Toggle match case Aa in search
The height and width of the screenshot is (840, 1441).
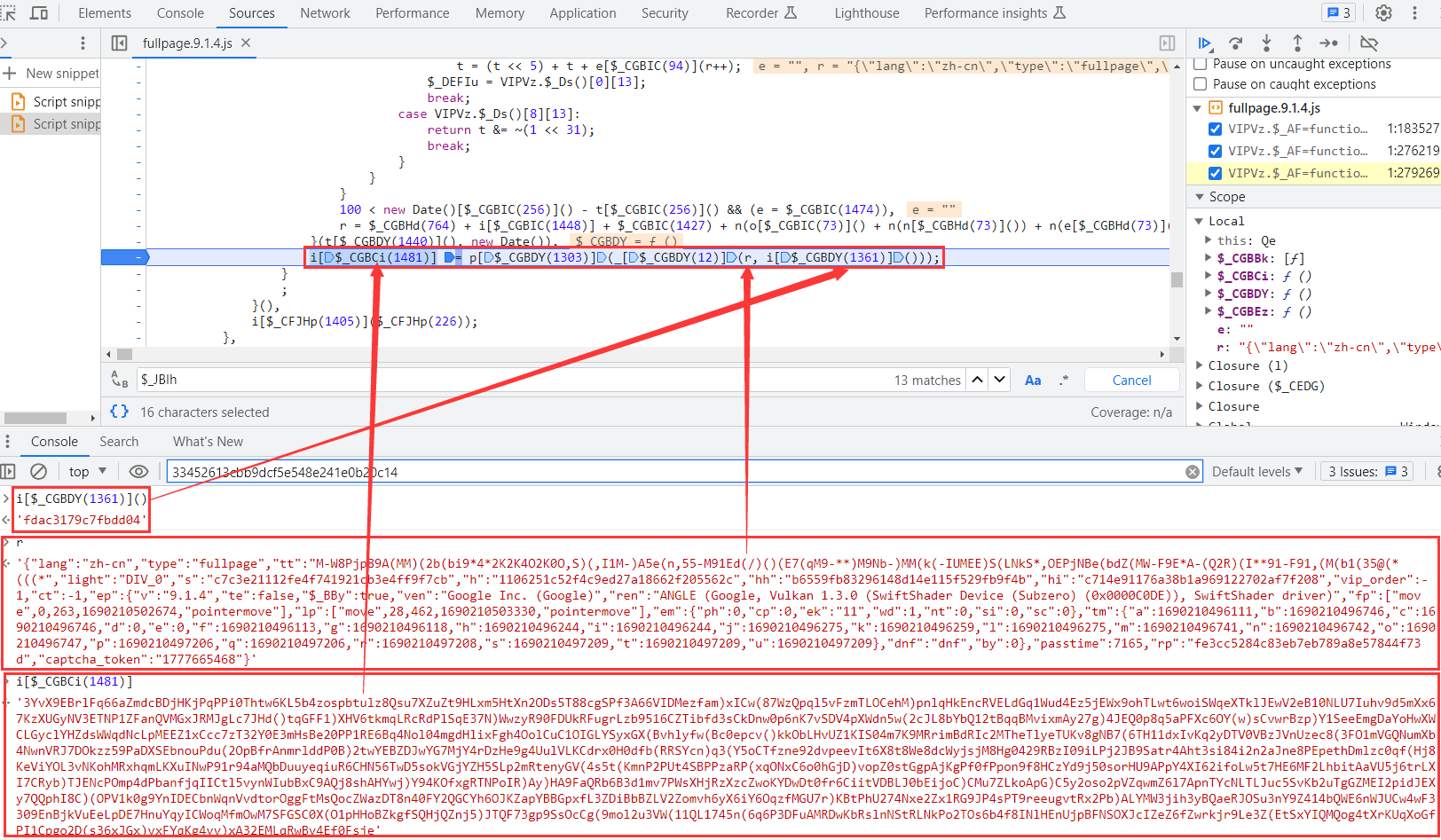point(1033,380)
